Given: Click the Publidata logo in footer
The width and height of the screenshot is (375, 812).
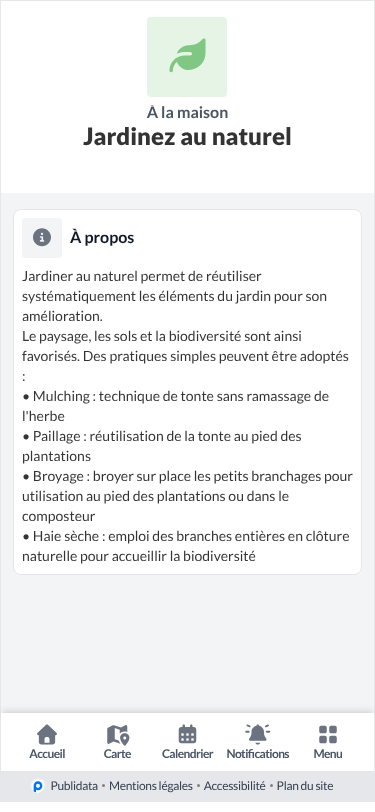Looking at the screenshot, I should coord(38,787).
